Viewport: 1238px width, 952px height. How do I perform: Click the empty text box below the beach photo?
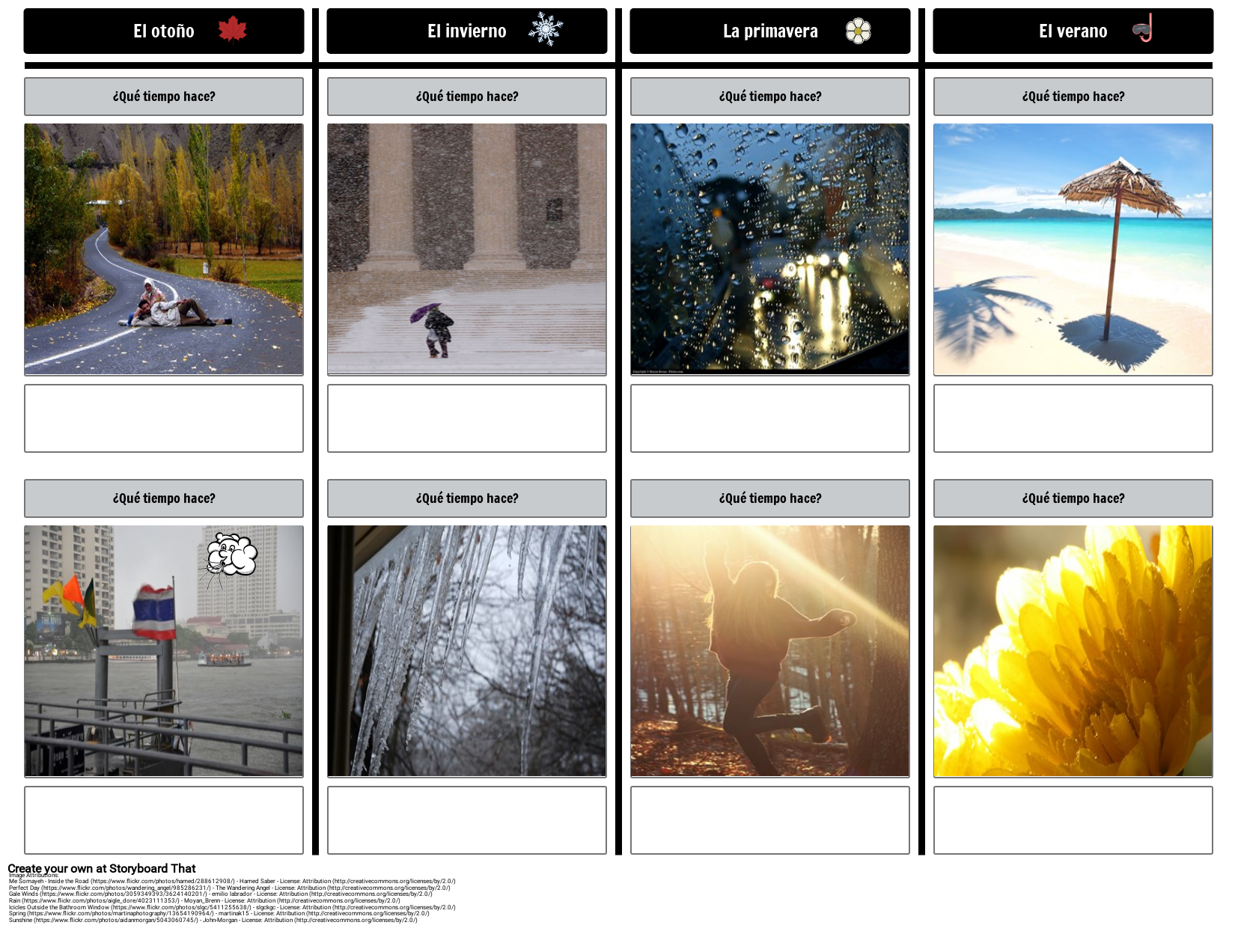coord(1073,418)
